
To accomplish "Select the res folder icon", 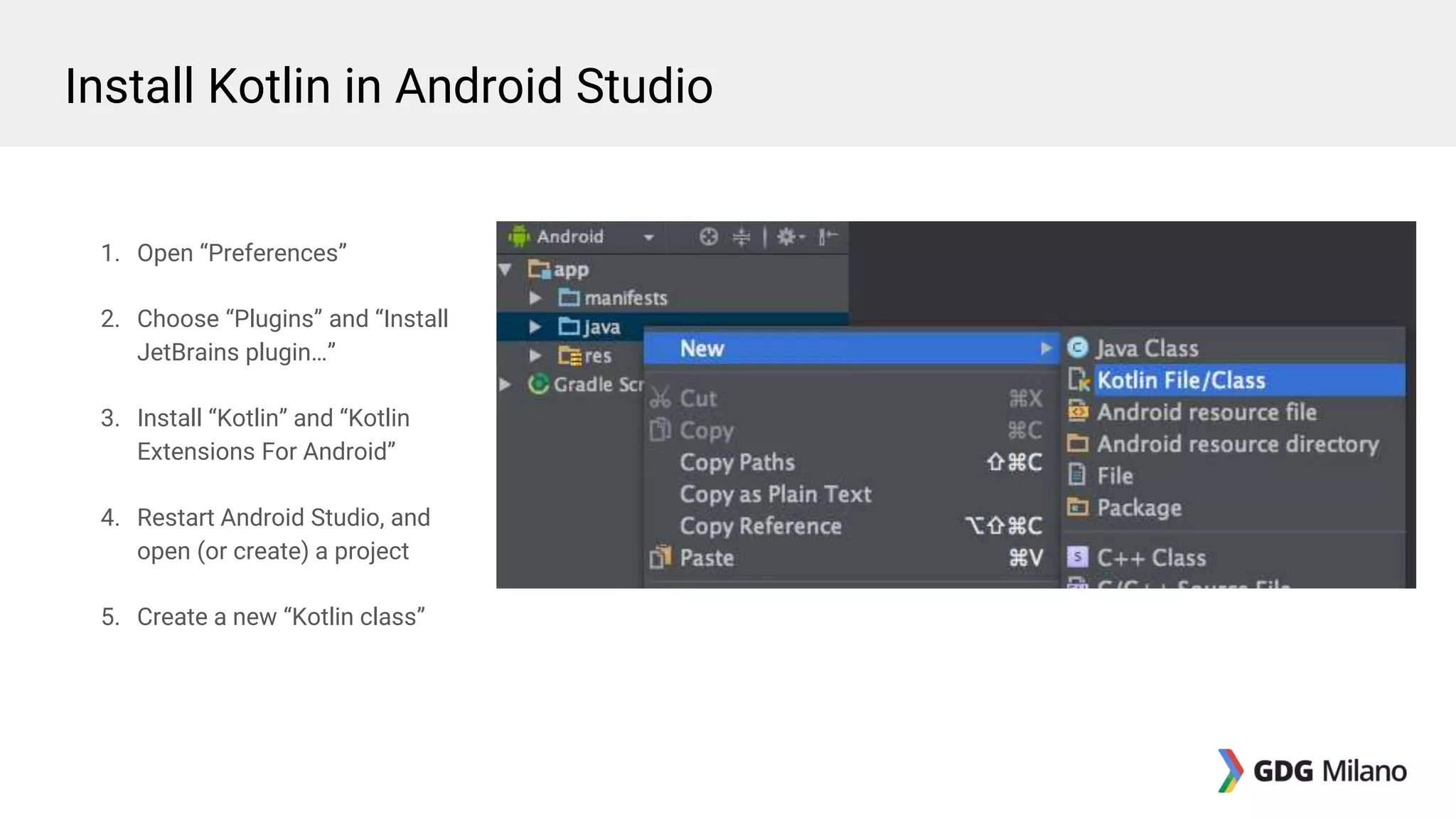I will [569, 355].
